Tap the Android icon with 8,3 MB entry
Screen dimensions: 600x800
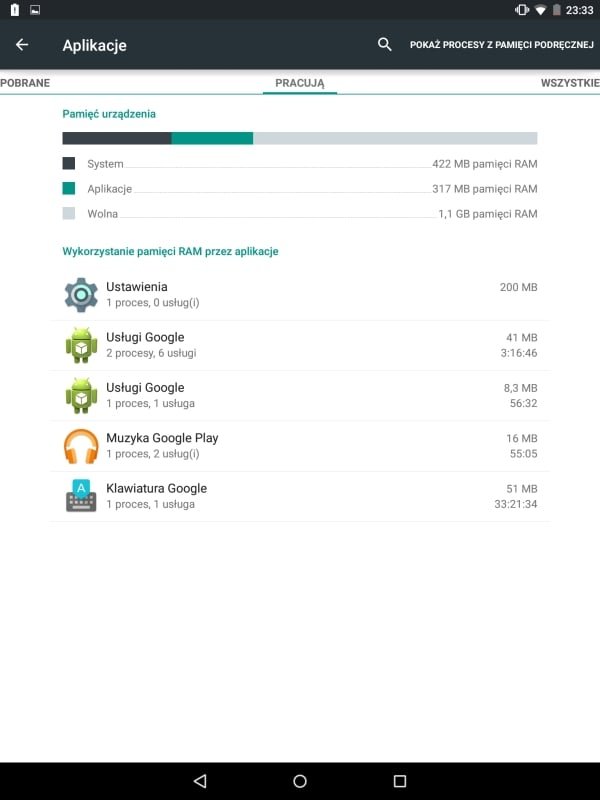coord(81,396)
